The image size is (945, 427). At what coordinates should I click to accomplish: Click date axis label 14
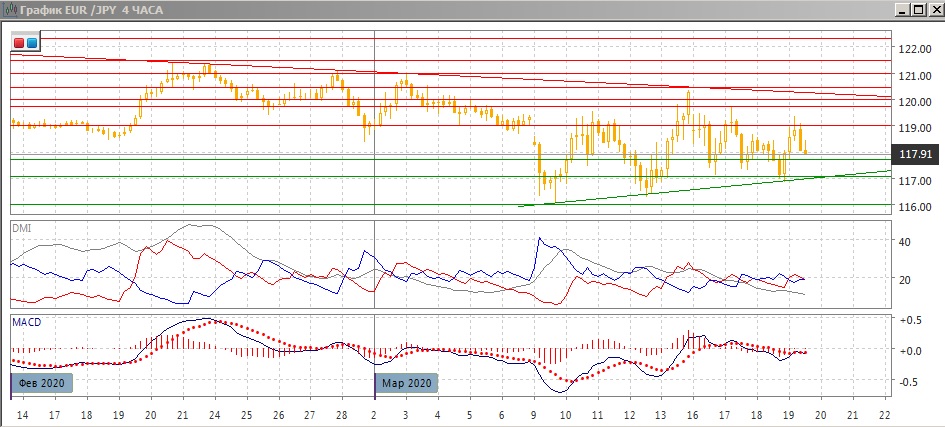click(21, 415)
